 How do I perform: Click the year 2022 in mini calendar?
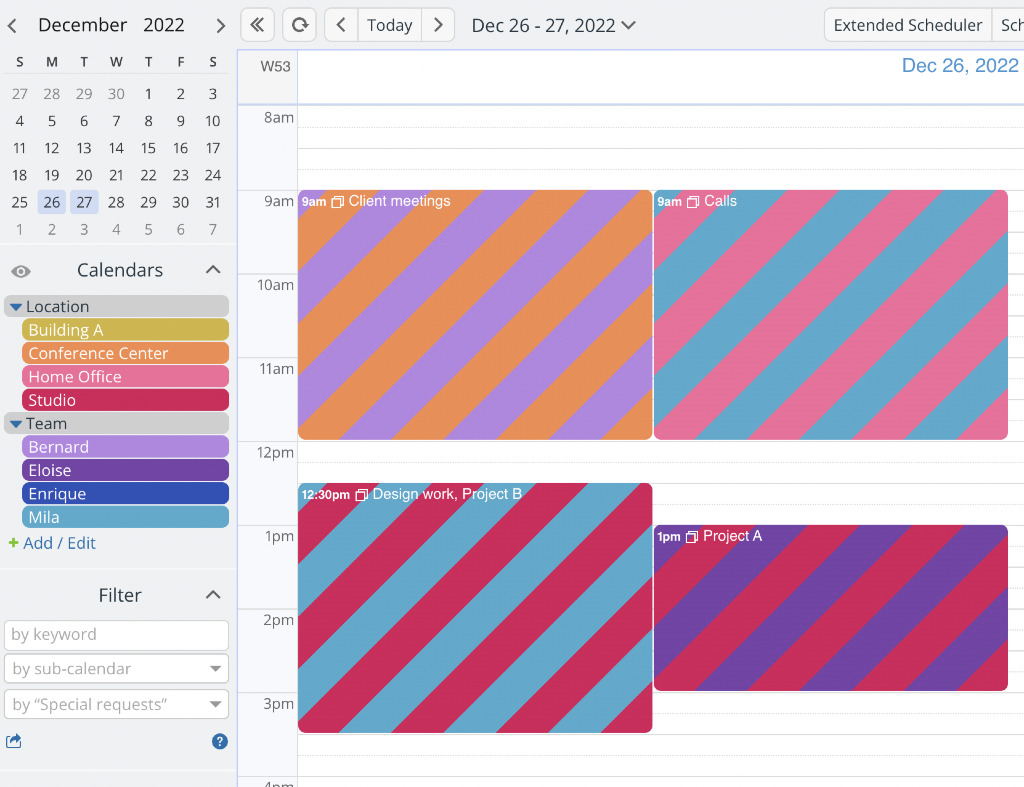click(x=164, y=25)
